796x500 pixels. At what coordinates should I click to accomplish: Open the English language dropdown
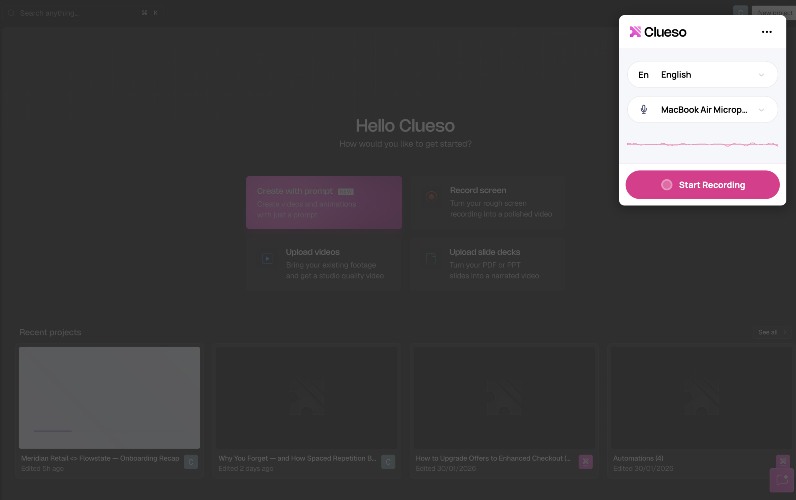(x=702, y=75)
